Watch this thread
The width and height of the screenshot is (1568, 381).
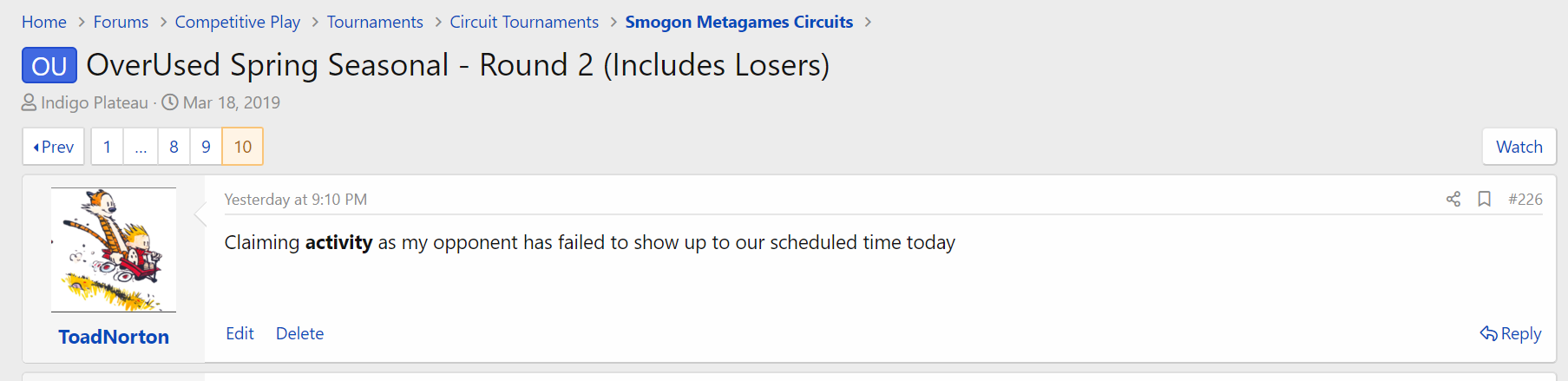1519,147
